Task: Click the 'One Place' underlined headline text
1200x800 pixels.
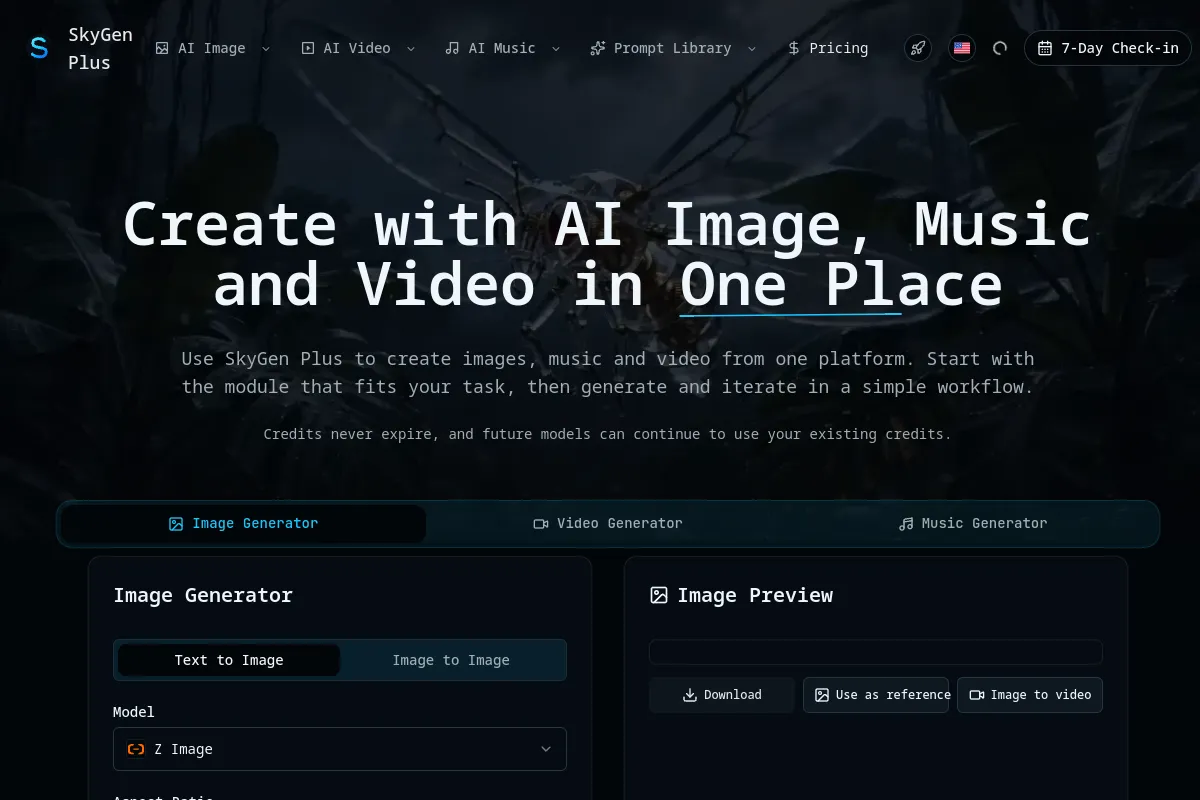Action: 841,283
